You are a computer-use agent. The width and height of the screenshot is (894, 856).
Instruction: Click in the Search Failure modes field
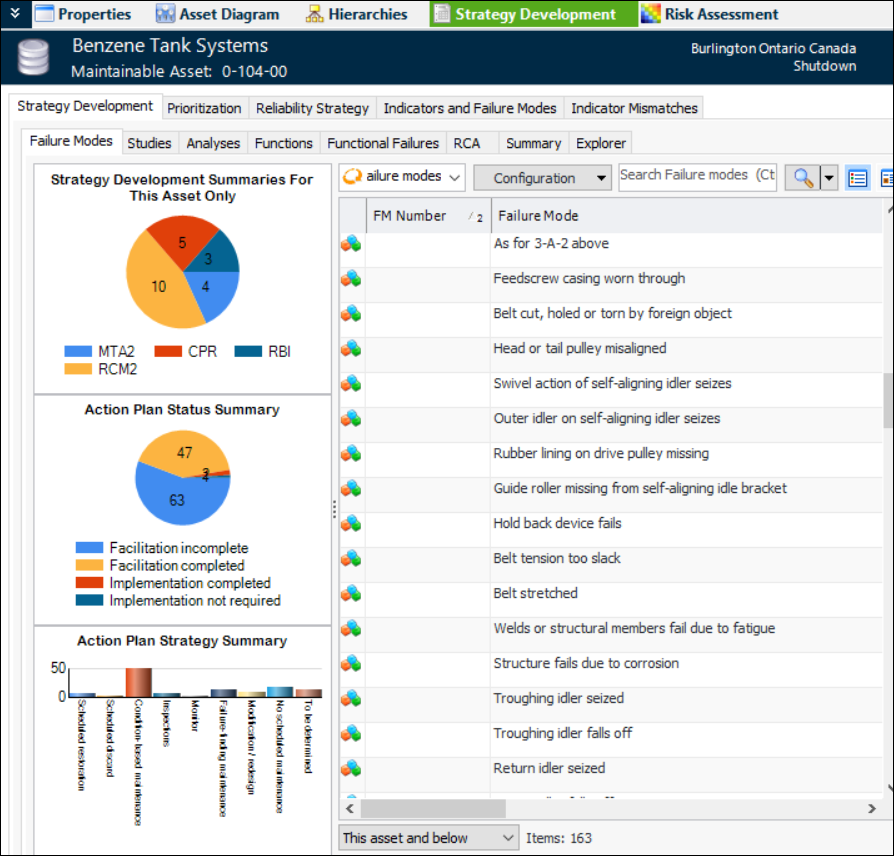coord(697,175)
